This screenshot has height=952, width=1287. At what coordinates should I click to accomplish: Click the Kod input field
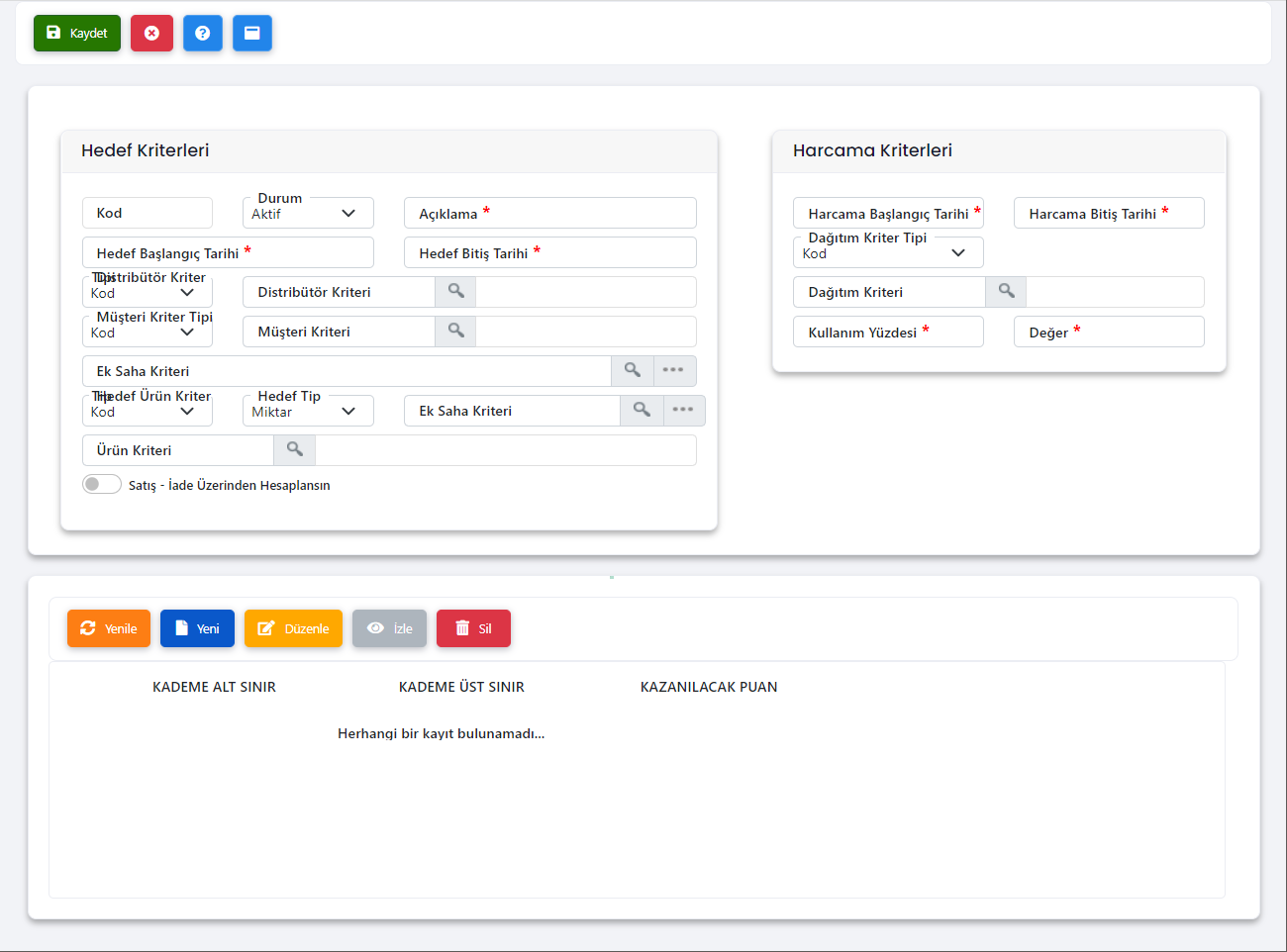(x=148, y=213)
